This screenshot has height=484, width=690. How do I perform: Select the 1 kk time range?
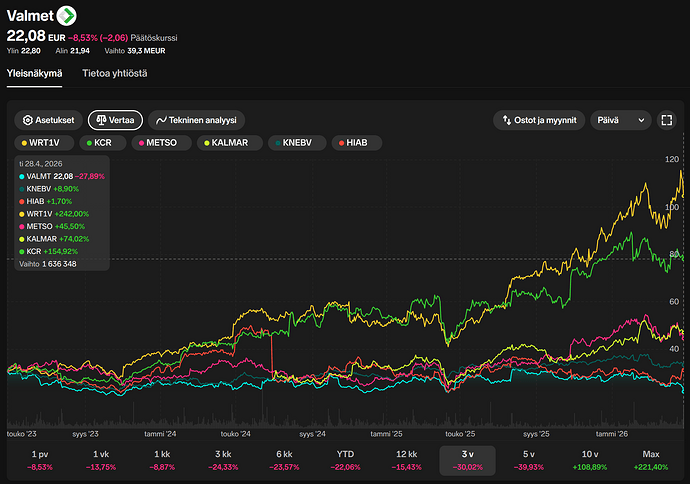pos(162,460)
